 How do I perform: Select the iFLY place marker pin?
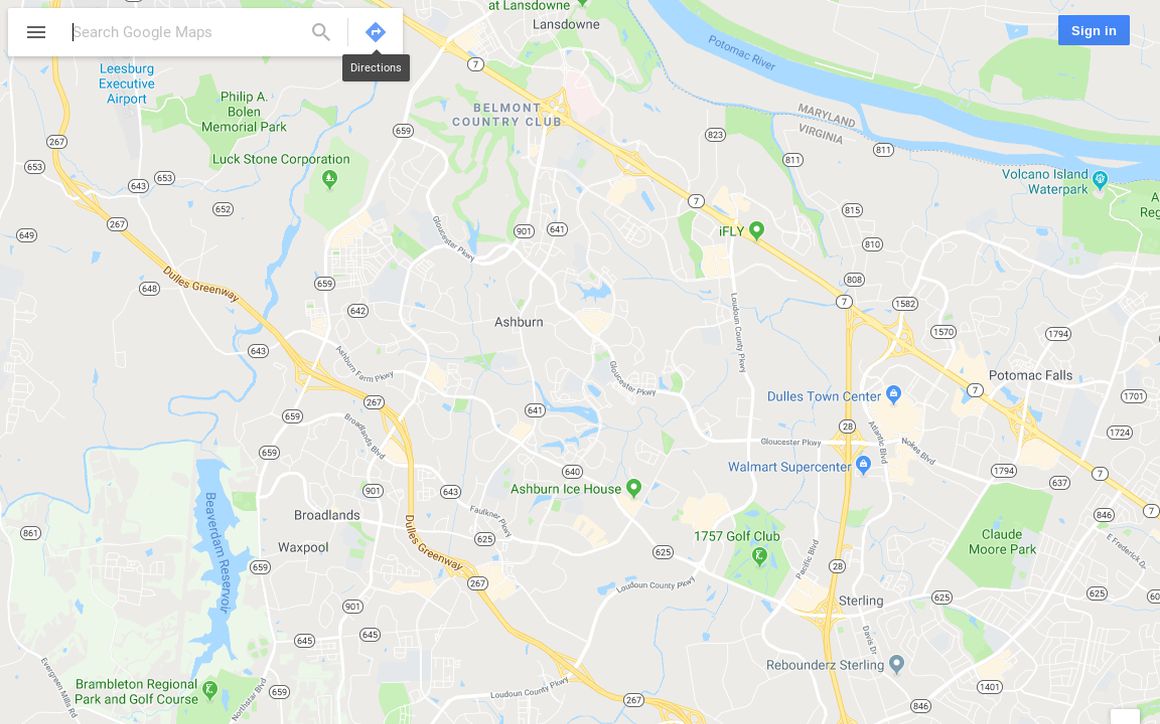coord(756,230)
